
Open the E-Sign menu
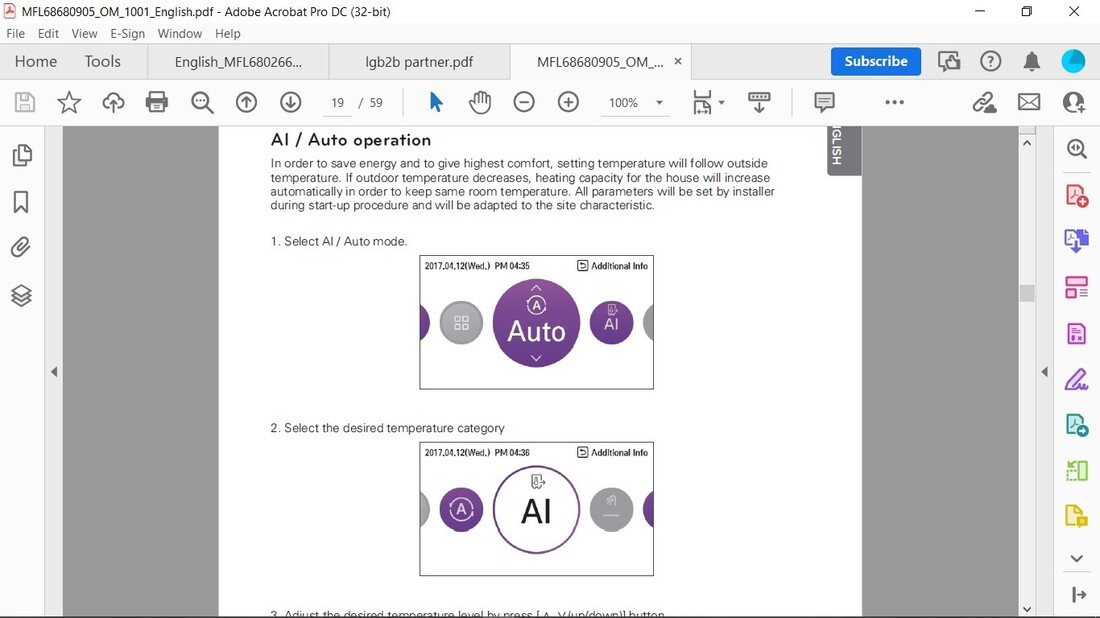click(127, 33)
